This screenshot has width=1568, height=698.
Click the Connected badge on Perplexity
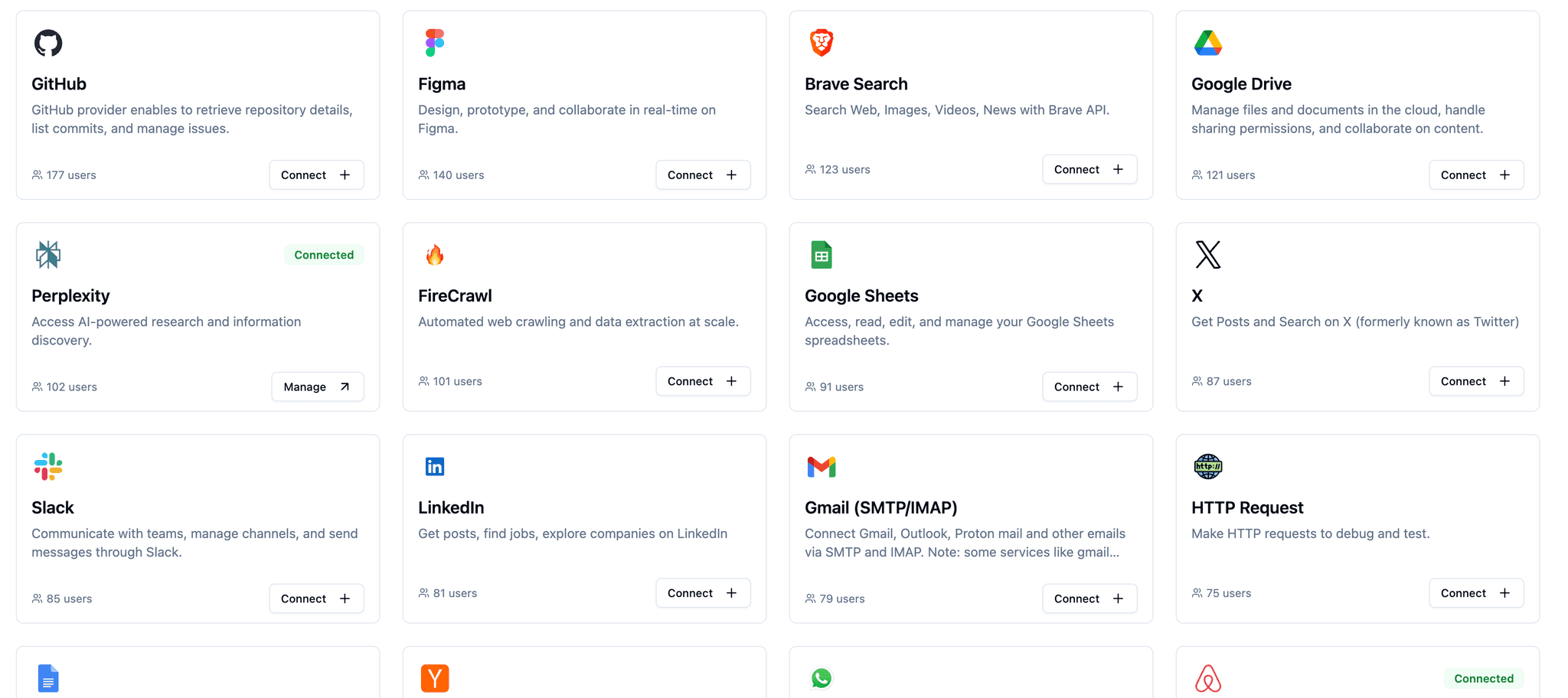click(x=324, y=255)
